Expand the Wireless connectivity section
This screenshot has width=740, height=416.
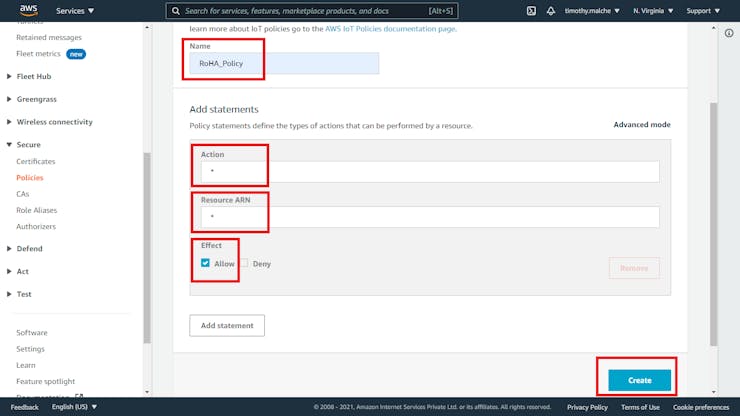(50, 122)
